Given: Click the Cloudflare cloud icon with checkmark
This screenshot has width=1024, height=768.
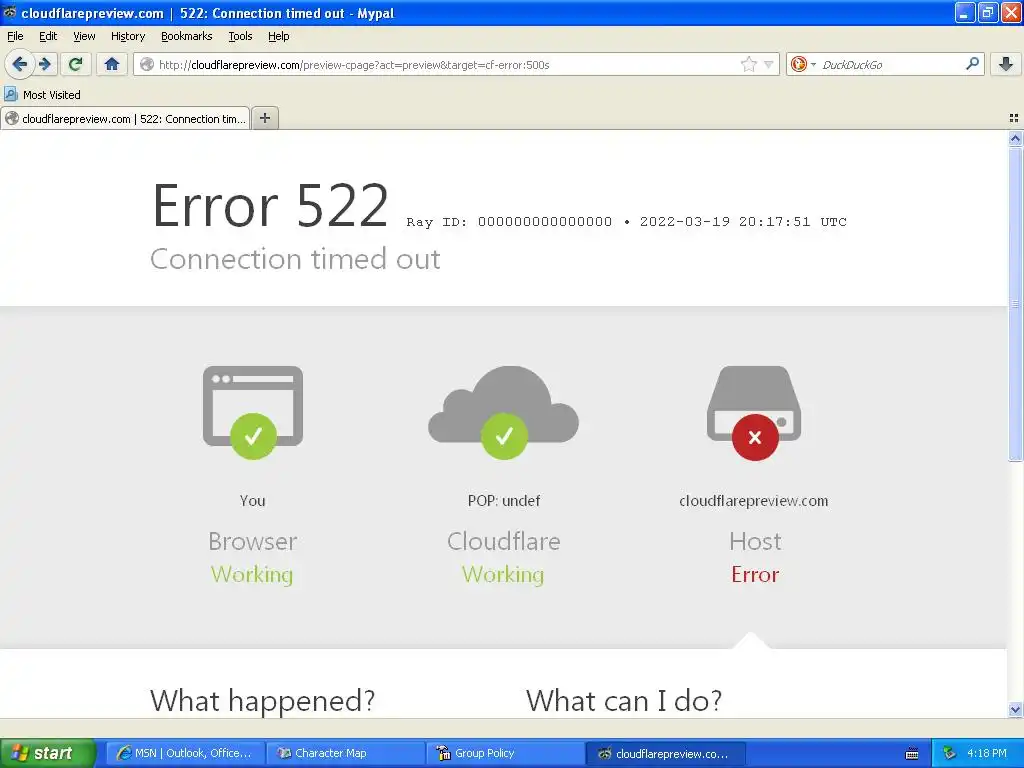Looking at the screenshot, I should coord(503,412).
